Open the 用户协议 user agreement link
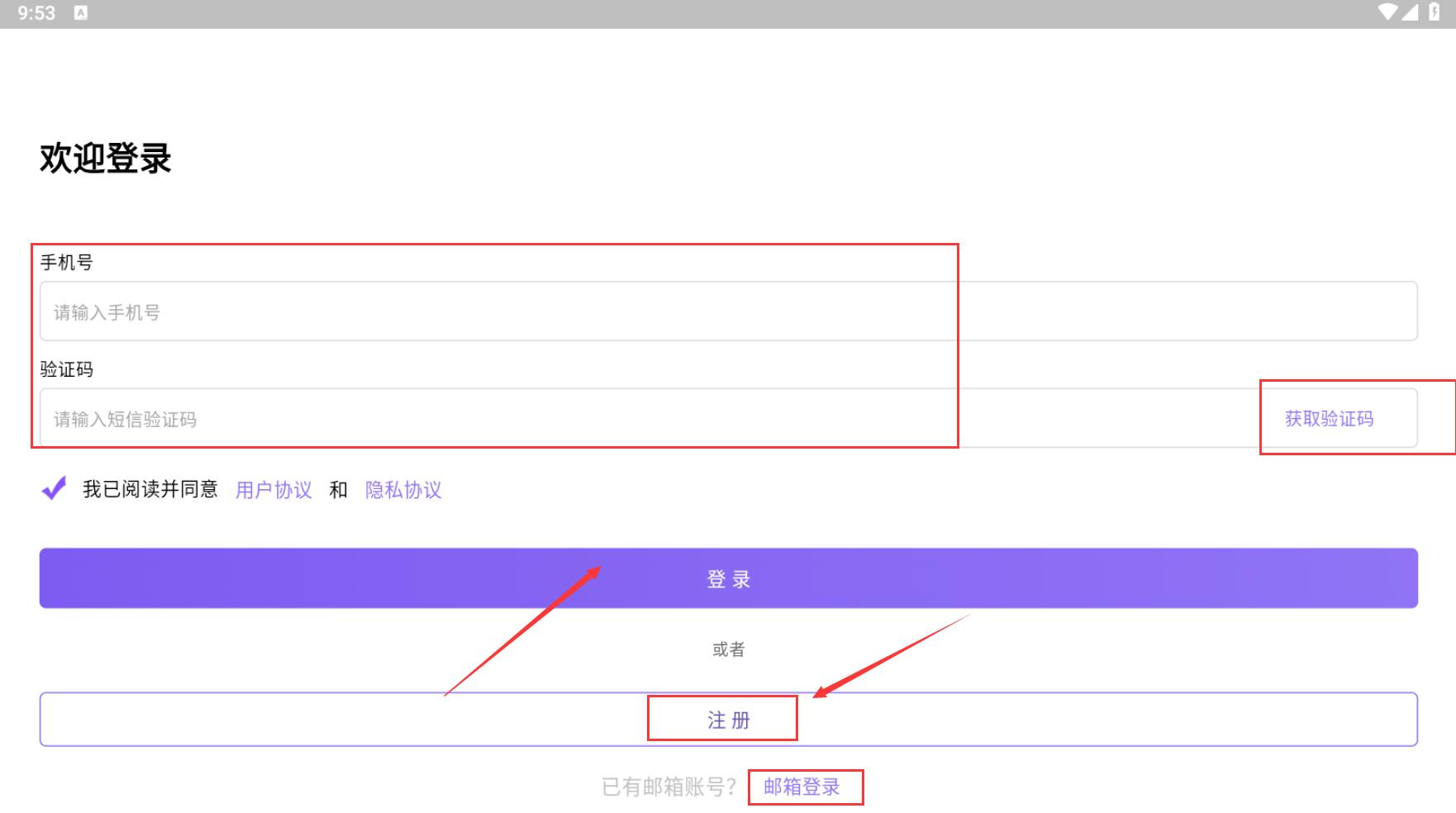The image size is (1456, 813). pyautogui.click(x=274, y=490)
